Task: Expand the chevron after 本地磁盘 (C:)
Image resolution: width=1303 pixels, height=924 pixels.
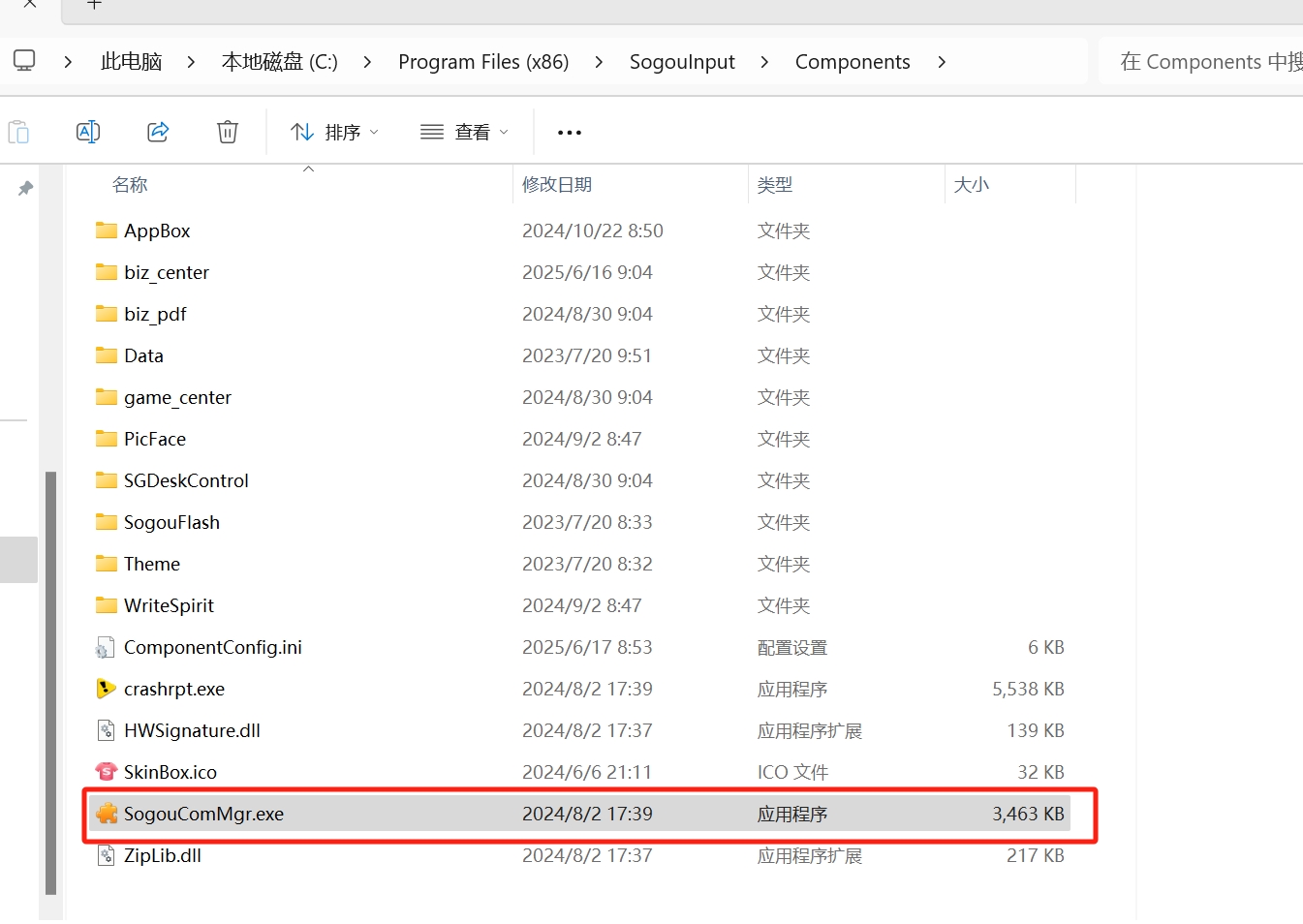Action: 367,62
